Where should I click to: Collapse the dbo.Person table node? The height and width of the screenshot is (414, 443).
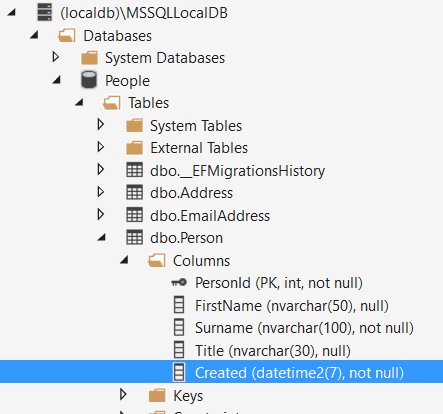pyautogui.click(x=101, y=237)
